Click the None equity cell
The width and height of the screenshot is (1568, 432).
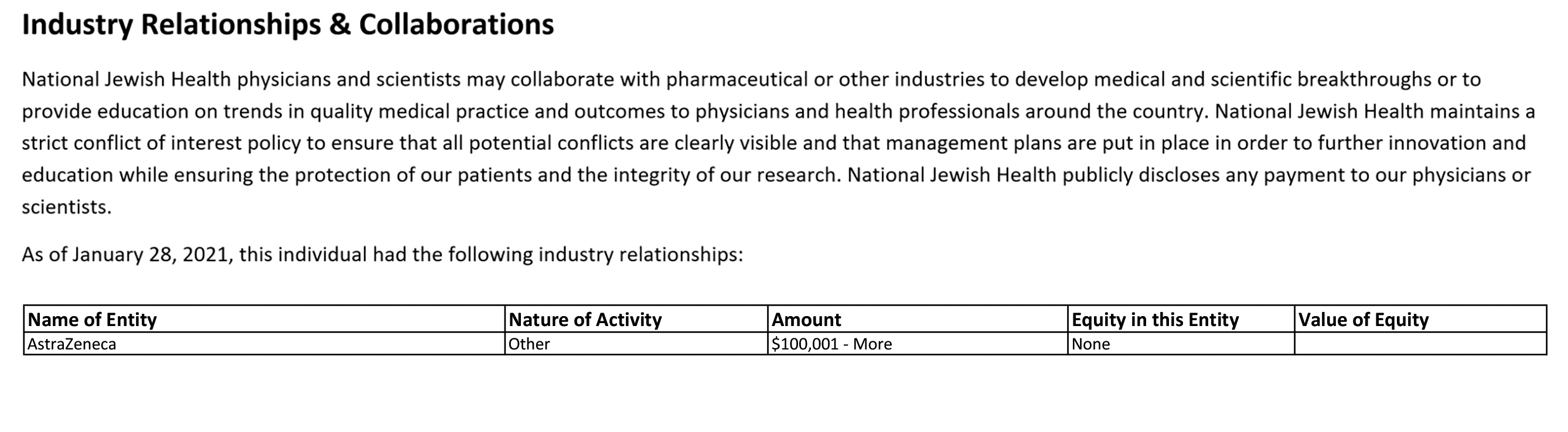point(1181,344)
